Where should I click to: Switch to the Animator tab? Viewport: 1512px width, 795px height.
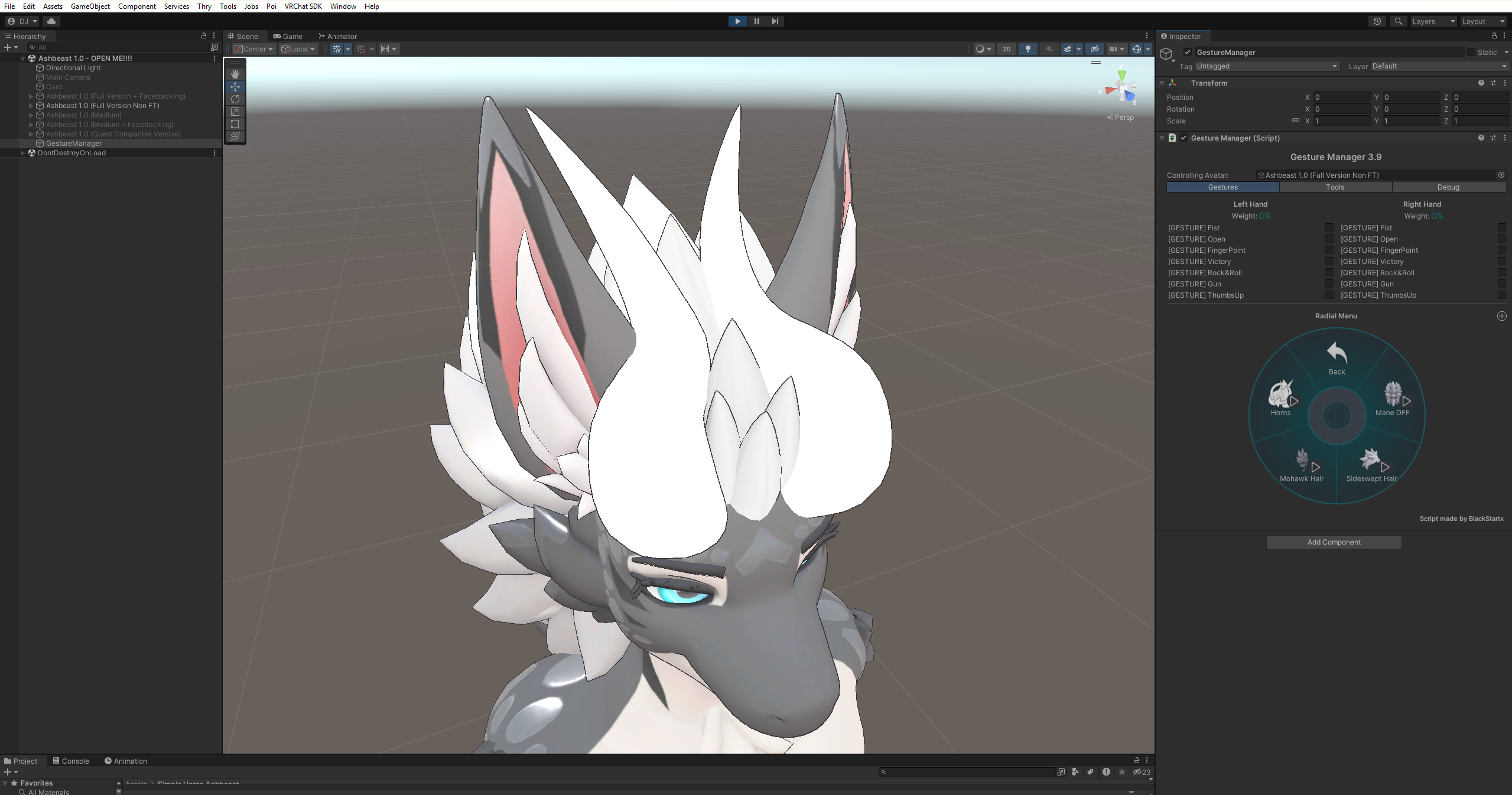[337, 36]
